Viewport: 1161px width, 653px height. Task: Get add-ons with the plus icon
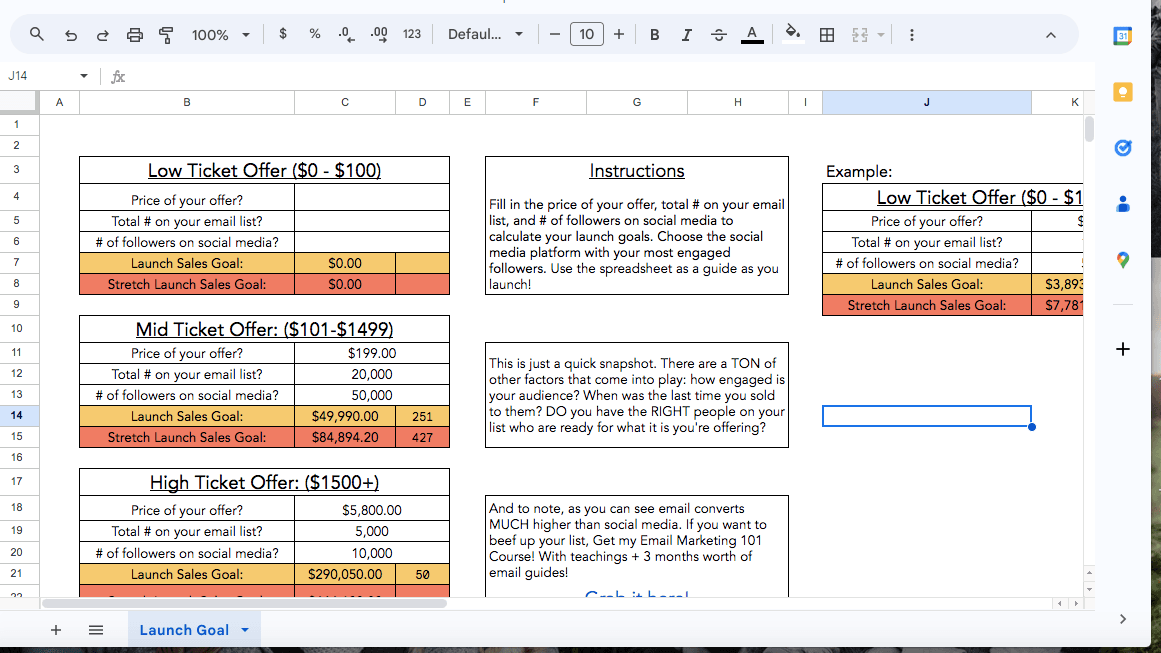click(1122, 349)
